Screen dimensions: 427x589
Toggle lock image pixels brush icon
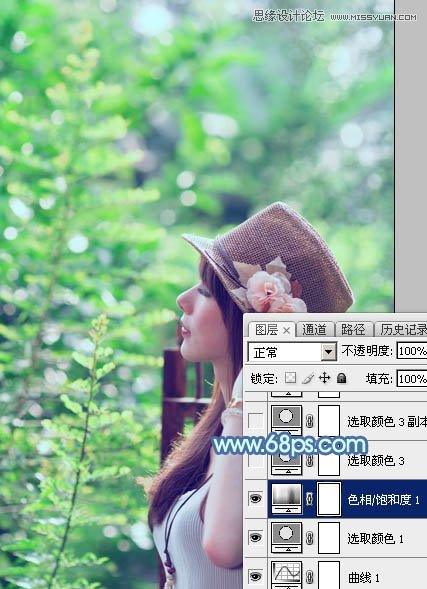[308, 378]
